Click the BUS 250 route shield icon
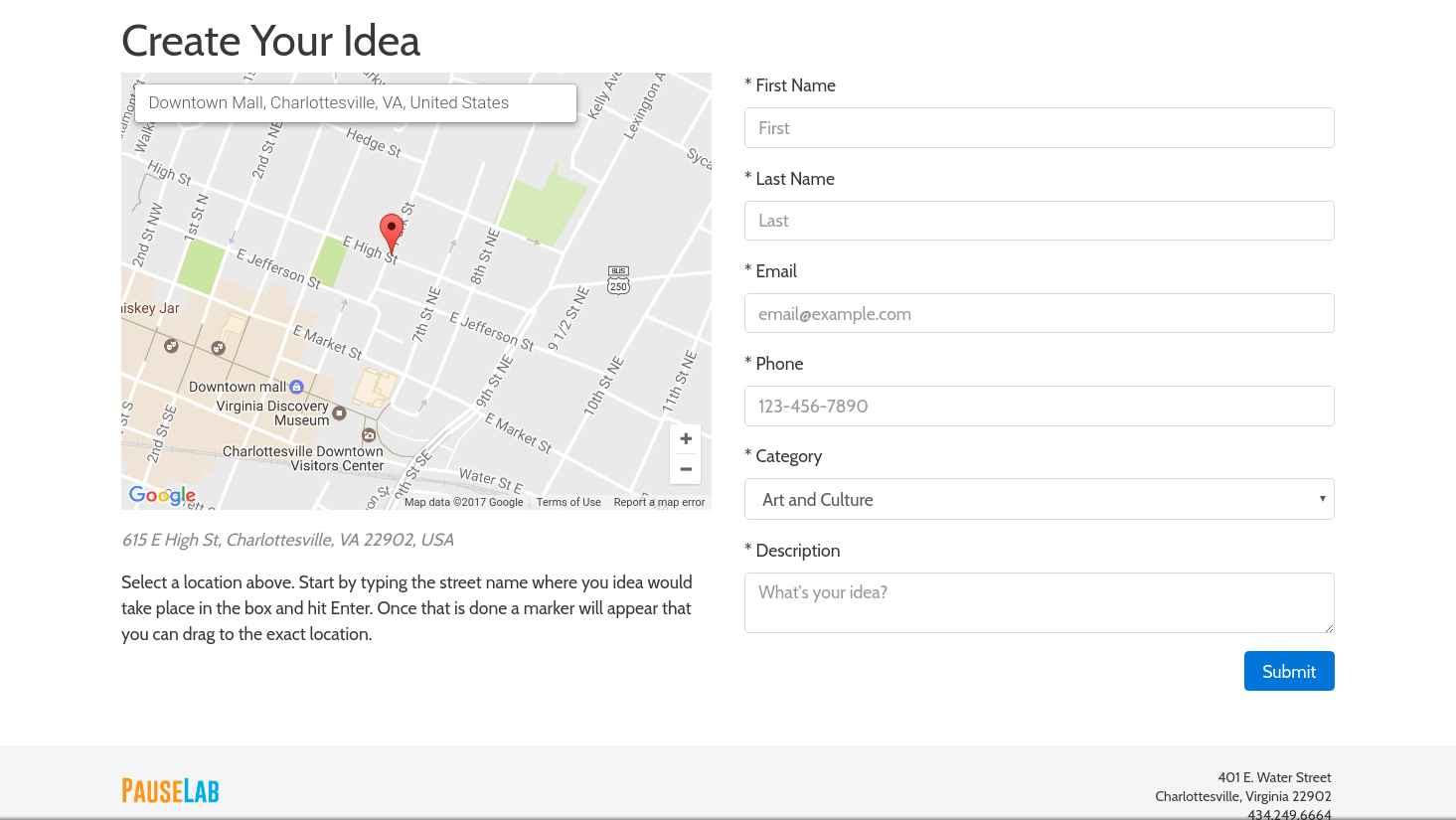This screenshot has width=1456, height=820. (x=618, y=280)
